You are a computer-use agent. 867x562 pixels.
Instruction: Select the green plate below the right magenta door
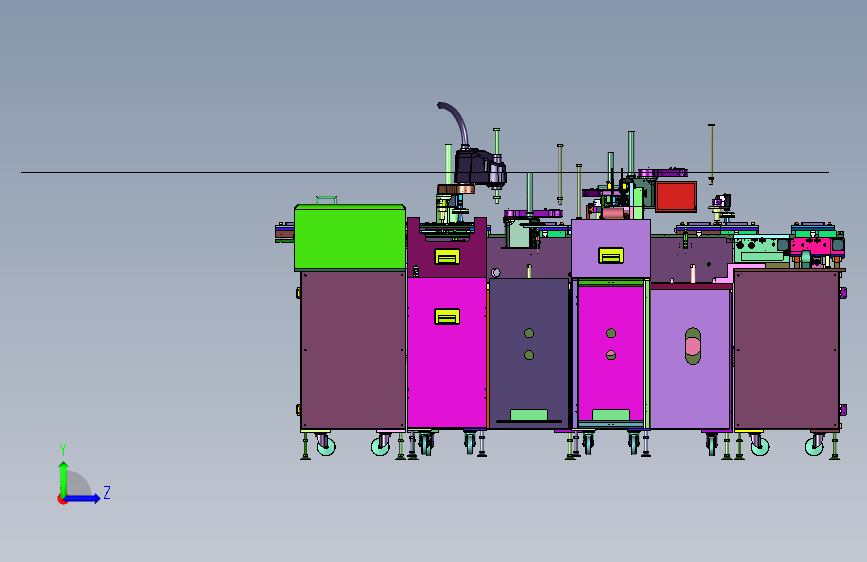tap(611, 415)
